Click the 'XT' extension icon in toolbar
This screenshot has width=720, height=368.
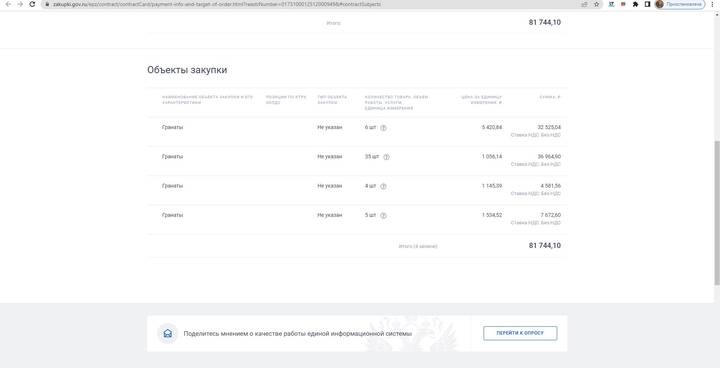(612, 4)
